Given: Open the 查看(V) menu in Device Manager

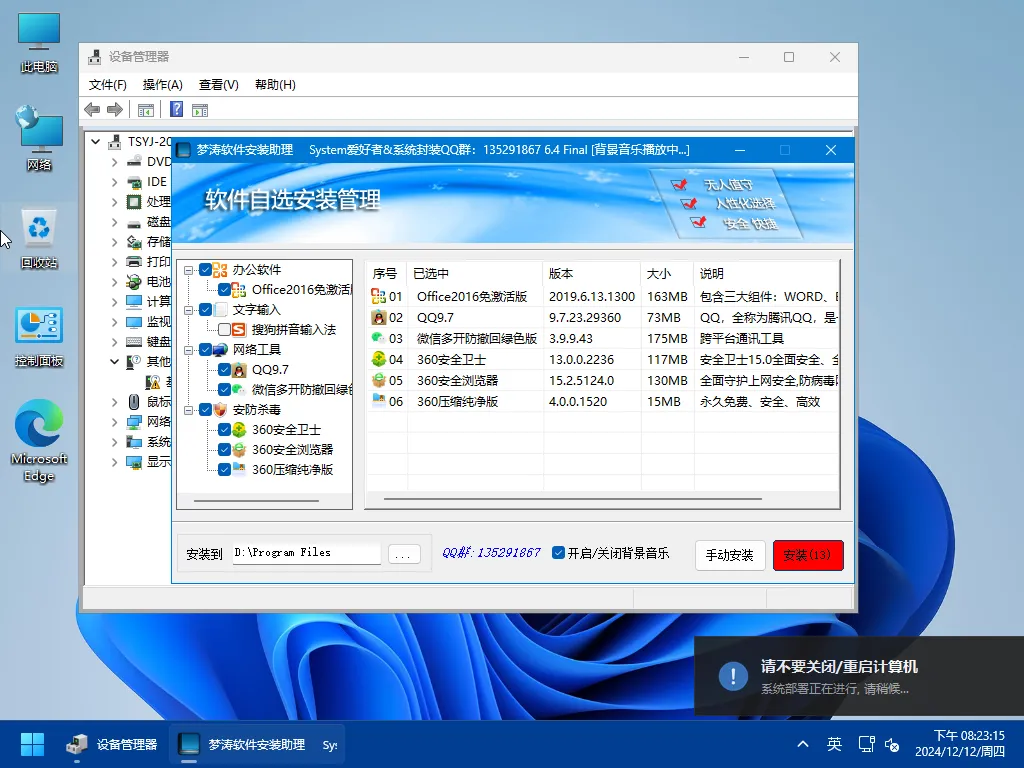Looking at the screenshot, I should [x=216, y=84].
